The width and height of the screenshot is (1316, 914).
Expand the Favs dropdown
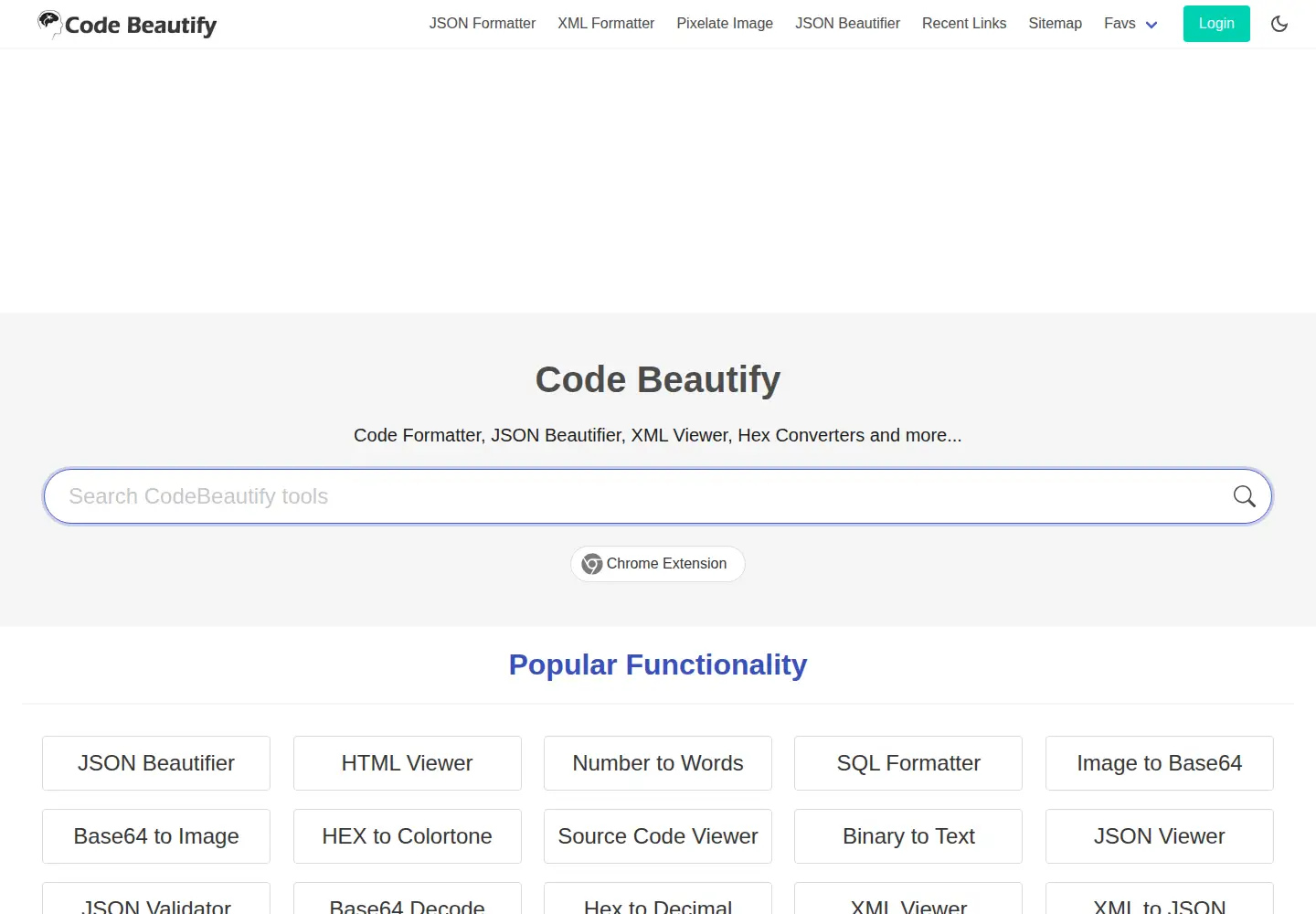point(1130,24)
